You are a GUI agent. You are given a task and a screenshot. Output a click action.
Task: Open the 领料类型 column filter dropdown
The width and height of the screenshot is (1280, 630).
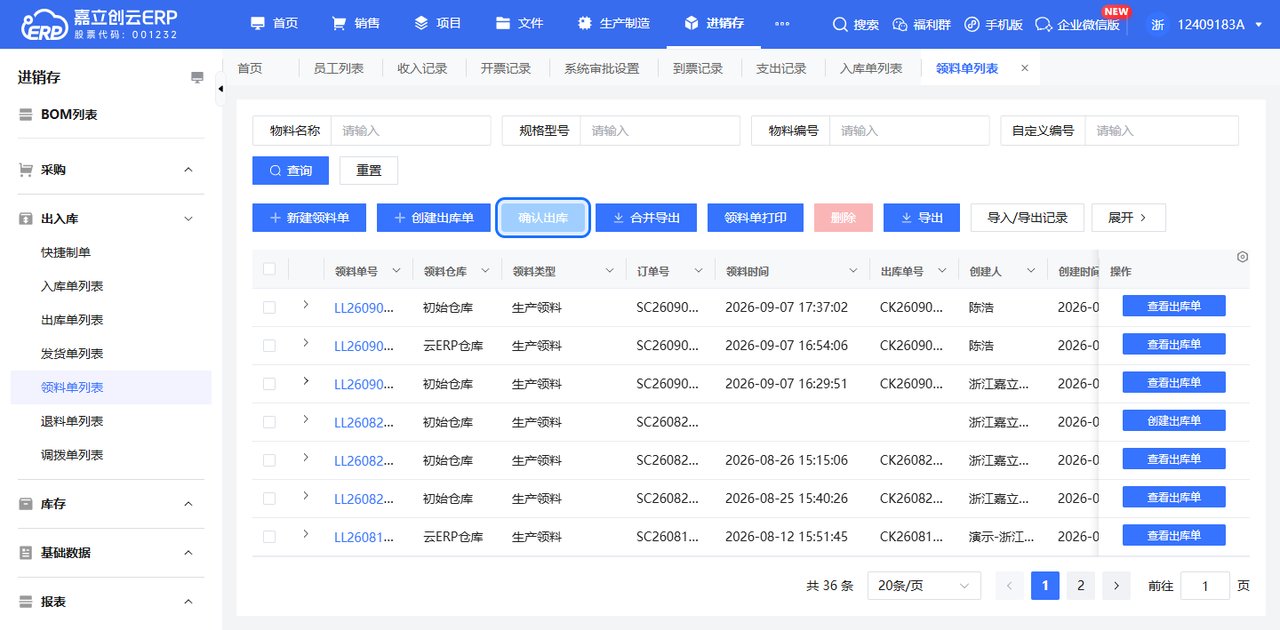click(x=610, y=271)
